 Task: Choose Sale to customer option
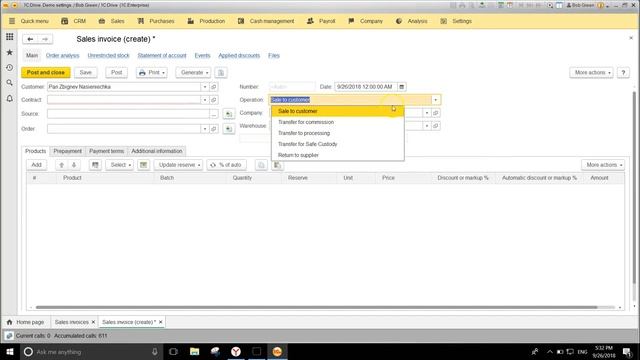[338, 111]
